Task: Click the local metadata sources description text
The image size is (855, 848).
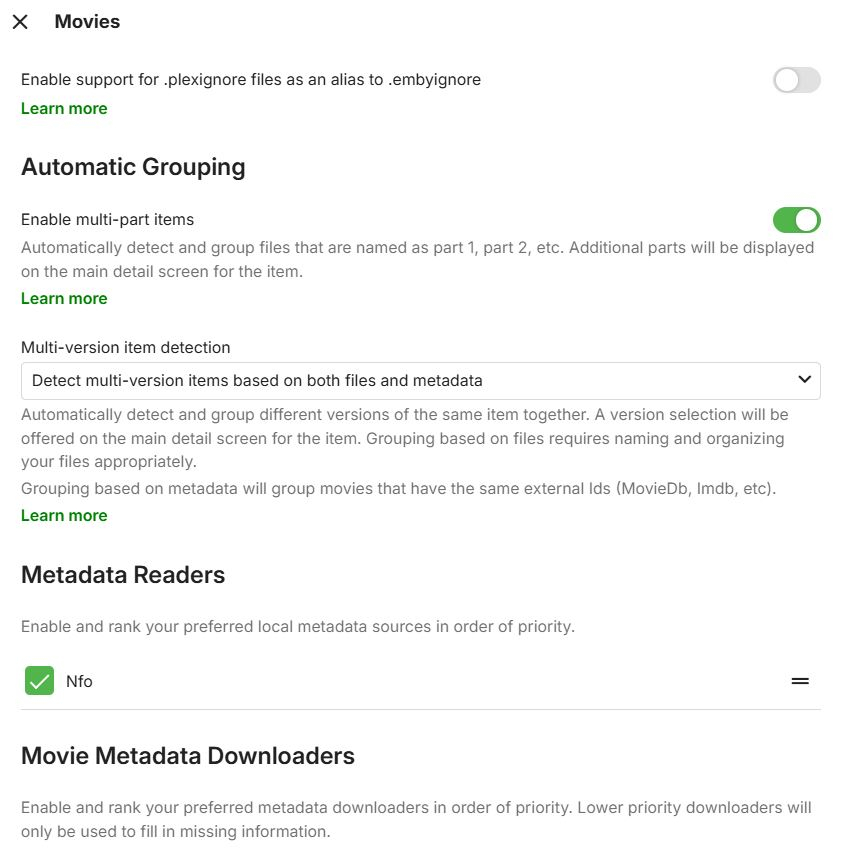Action: pos(298,627)
